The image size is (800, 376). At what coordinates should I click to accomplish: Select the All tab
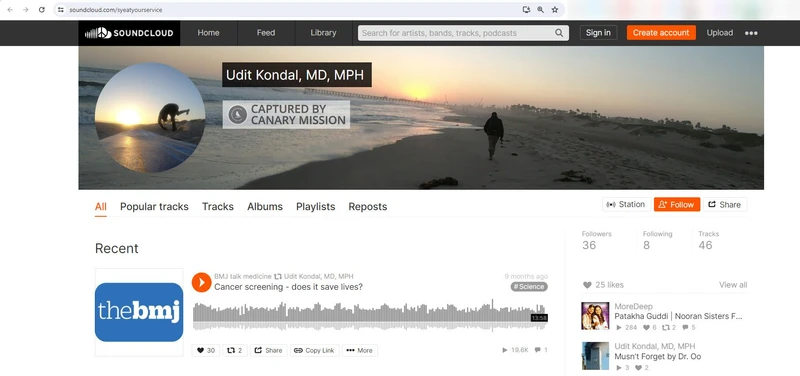pyautogui.click(x=101, y=207)
